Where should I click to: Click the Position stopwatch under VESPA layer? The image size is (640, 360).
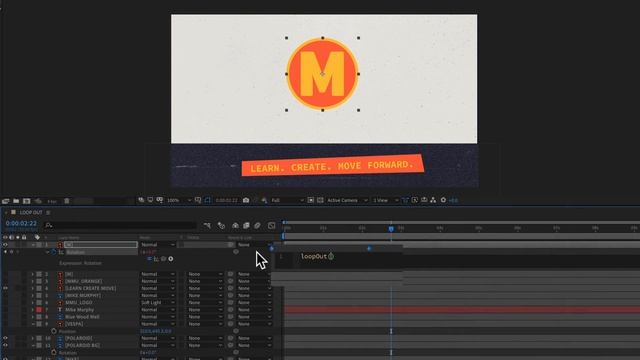[x=54, y=331]
